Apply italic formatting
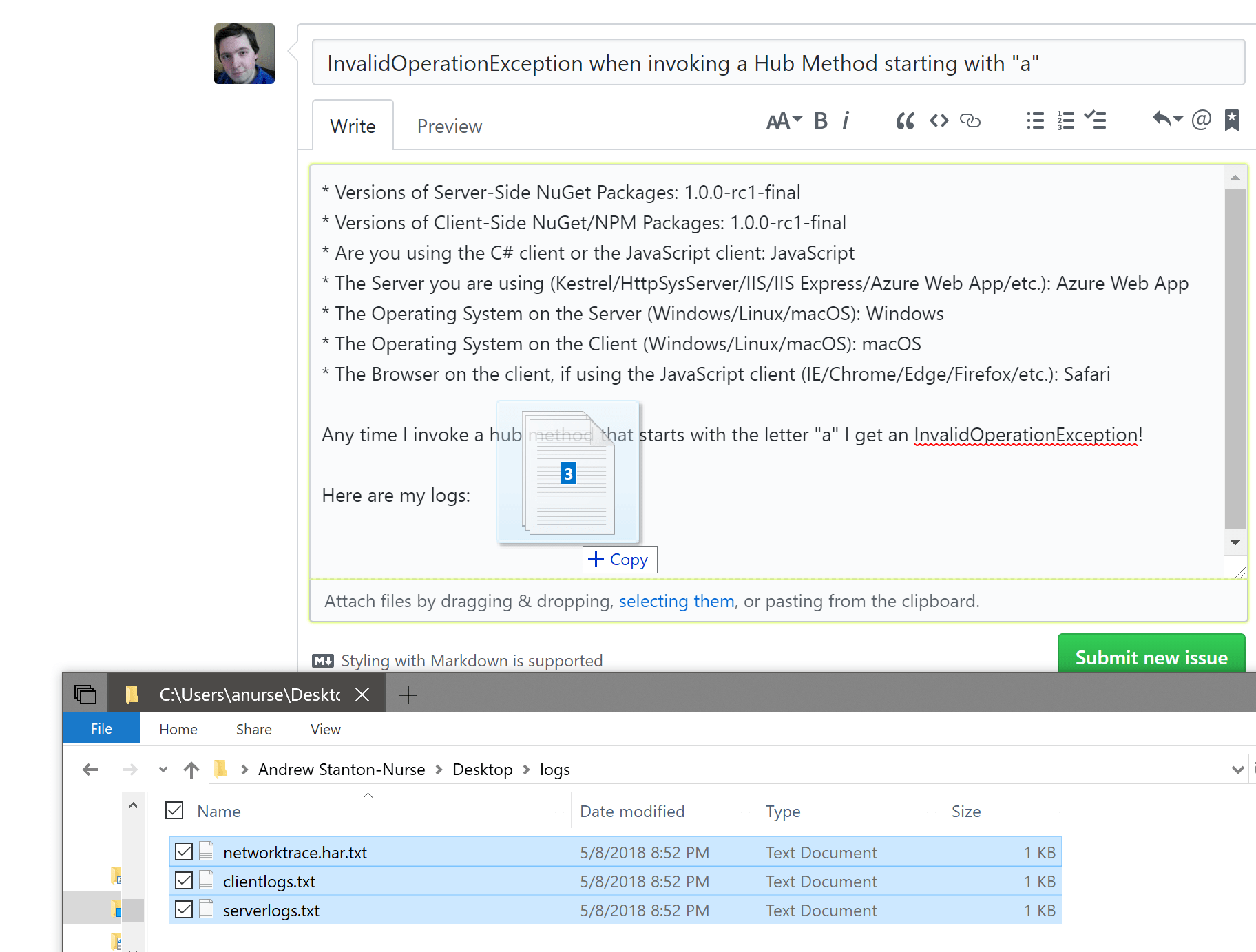Image resolution: width=1256 pixels, height=952 pixels. pyautogui.click(x=846, y=120)
